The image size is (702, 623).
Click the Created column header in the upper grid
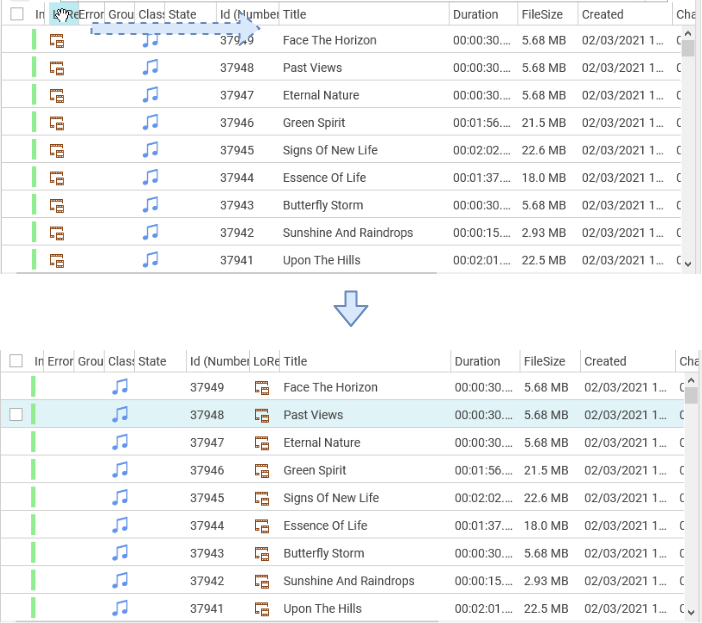pyautogui.click(x=602, y=15)
